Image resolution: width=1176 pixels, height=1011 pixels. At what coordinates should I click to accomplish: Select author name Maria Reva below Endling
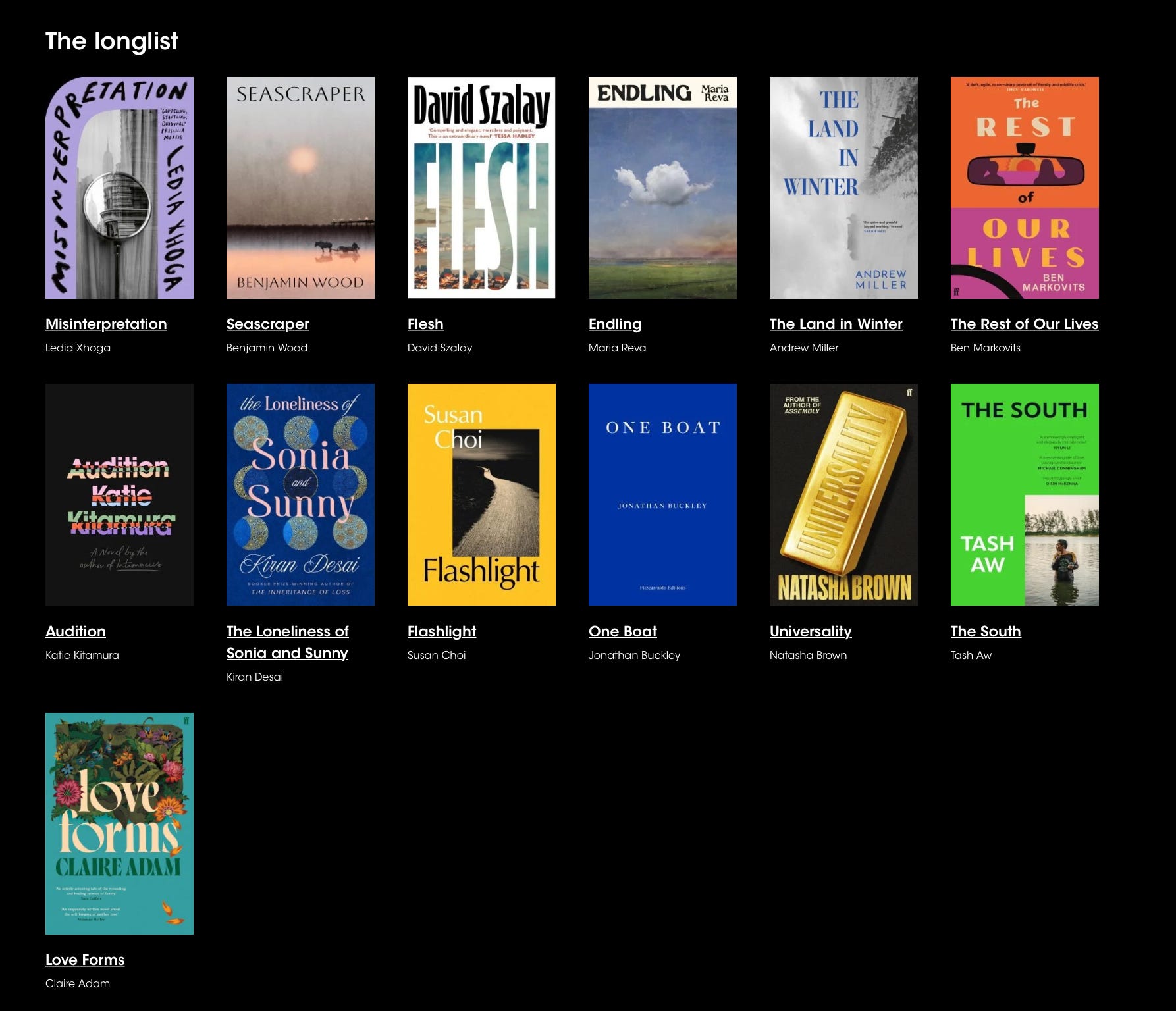click(617, 348)
